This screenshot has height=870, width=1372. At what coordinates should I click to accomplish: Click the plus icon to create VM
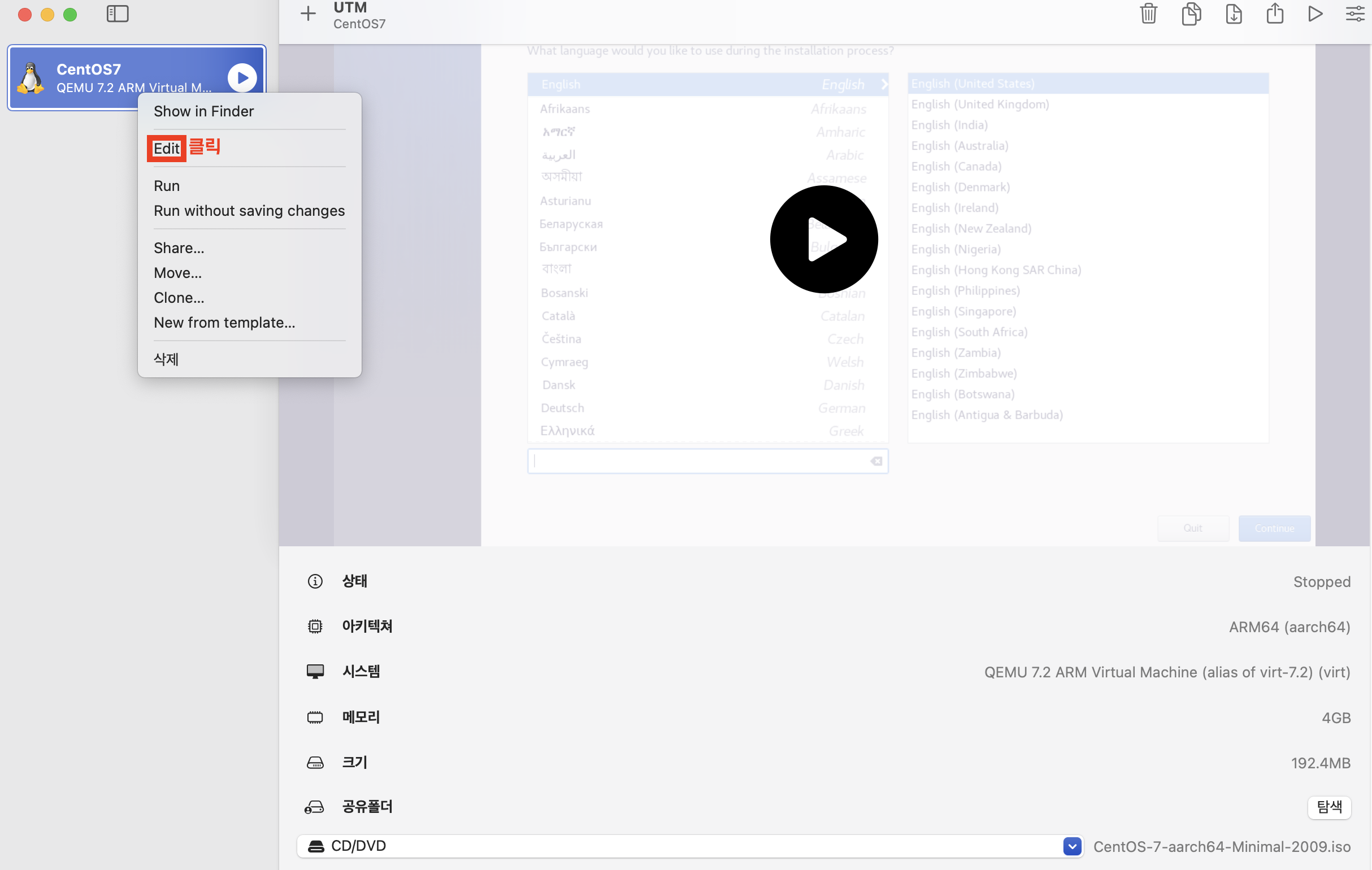tap(307, 14)
